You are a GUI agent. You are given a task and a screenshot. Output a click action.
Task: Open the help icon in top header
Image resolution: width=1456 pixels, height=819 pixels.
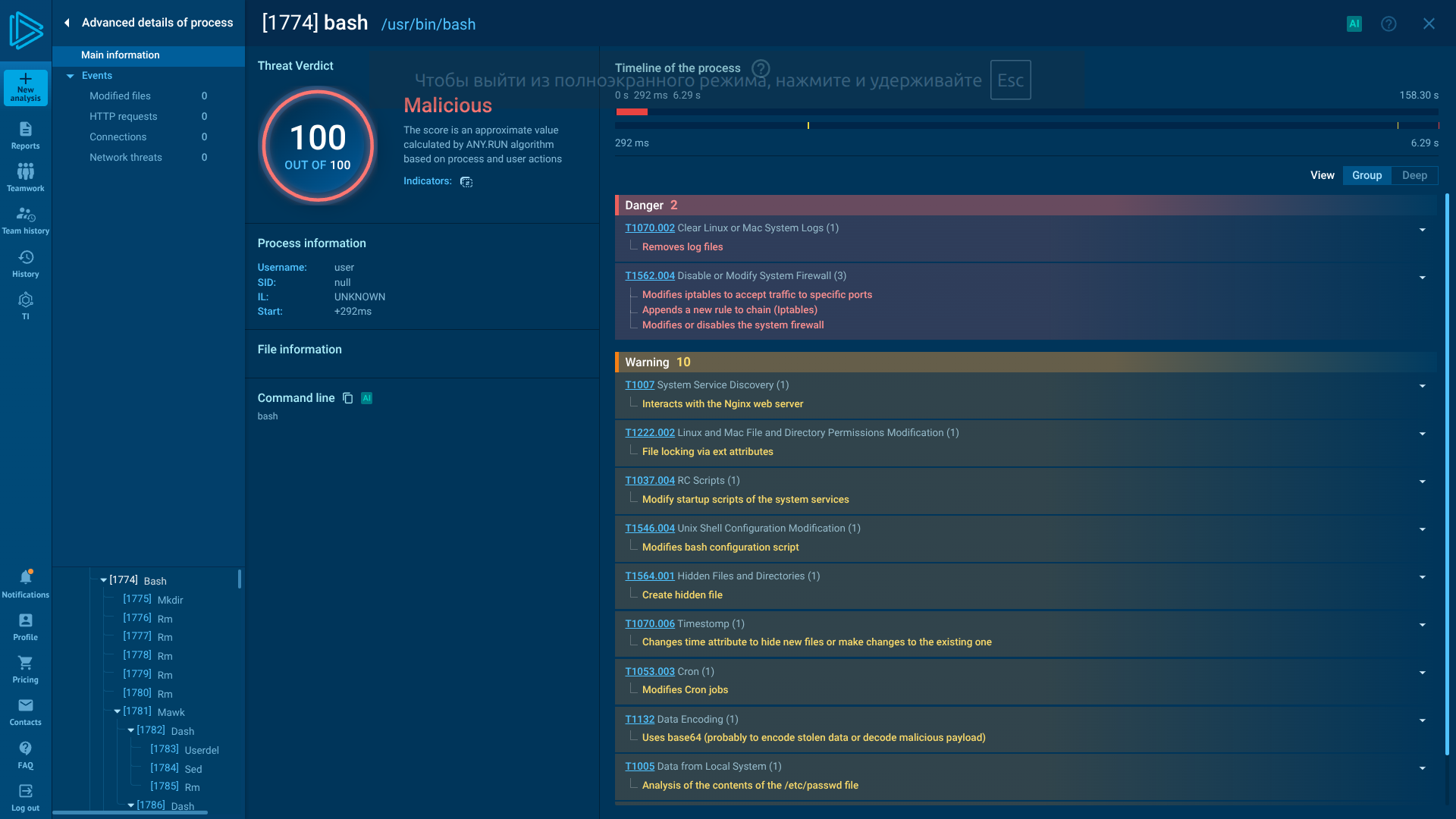click(x=1389, y=24)
